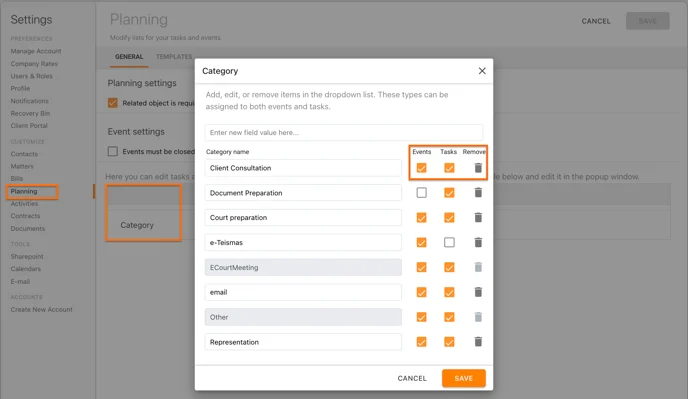Edit the Representation name field
This screenshot has width=688, height=399.
pyautogui.click(x=303, y=341)
